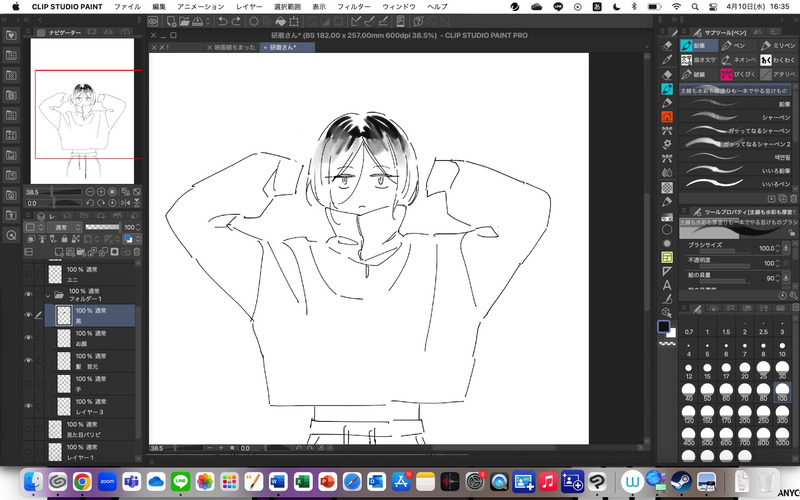Step the ink amount 90 value
The height and width of the screenshot is (500, 800).
click(778, 279)
